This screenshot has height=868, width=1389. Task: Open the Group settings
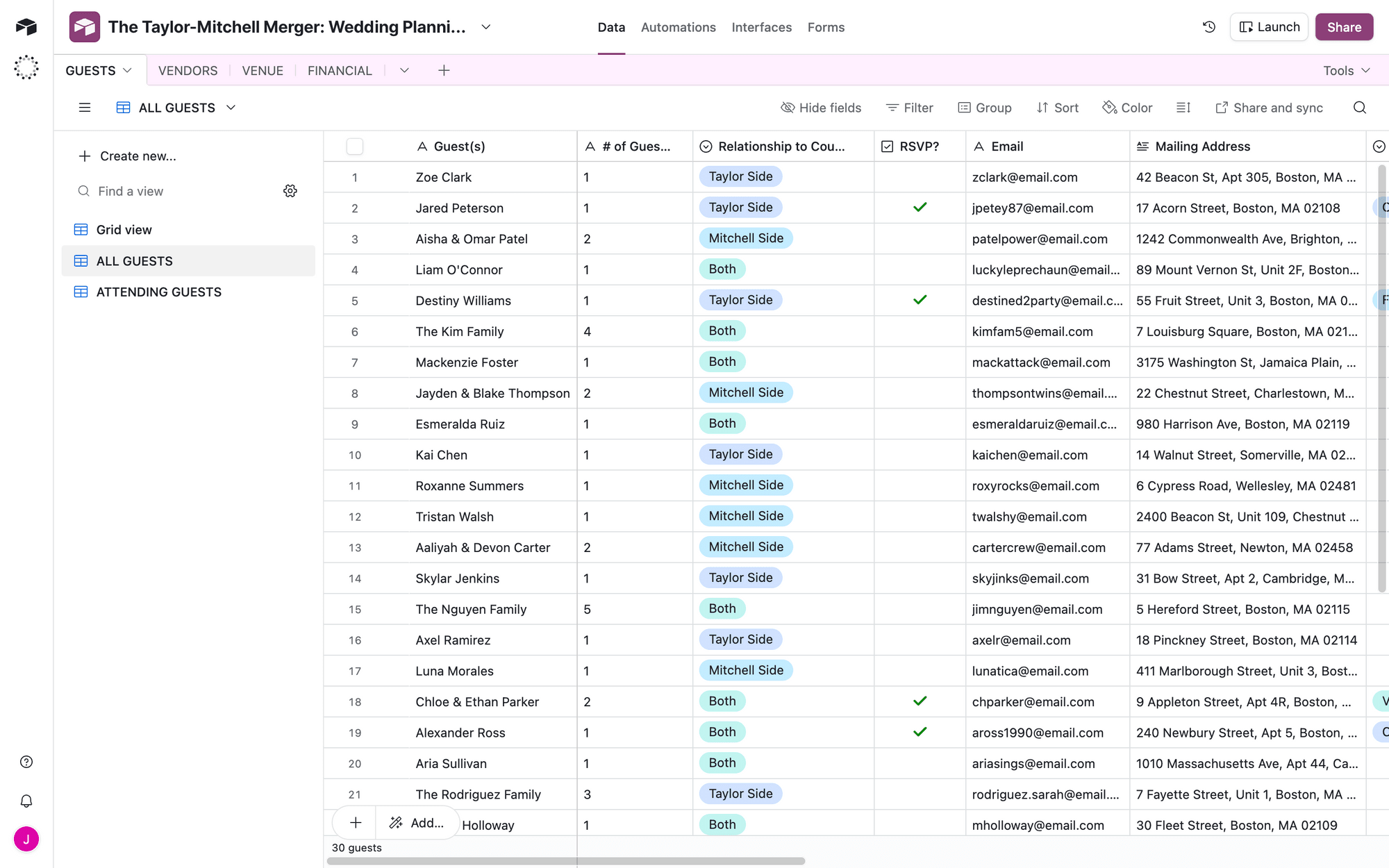pos(985,108)
